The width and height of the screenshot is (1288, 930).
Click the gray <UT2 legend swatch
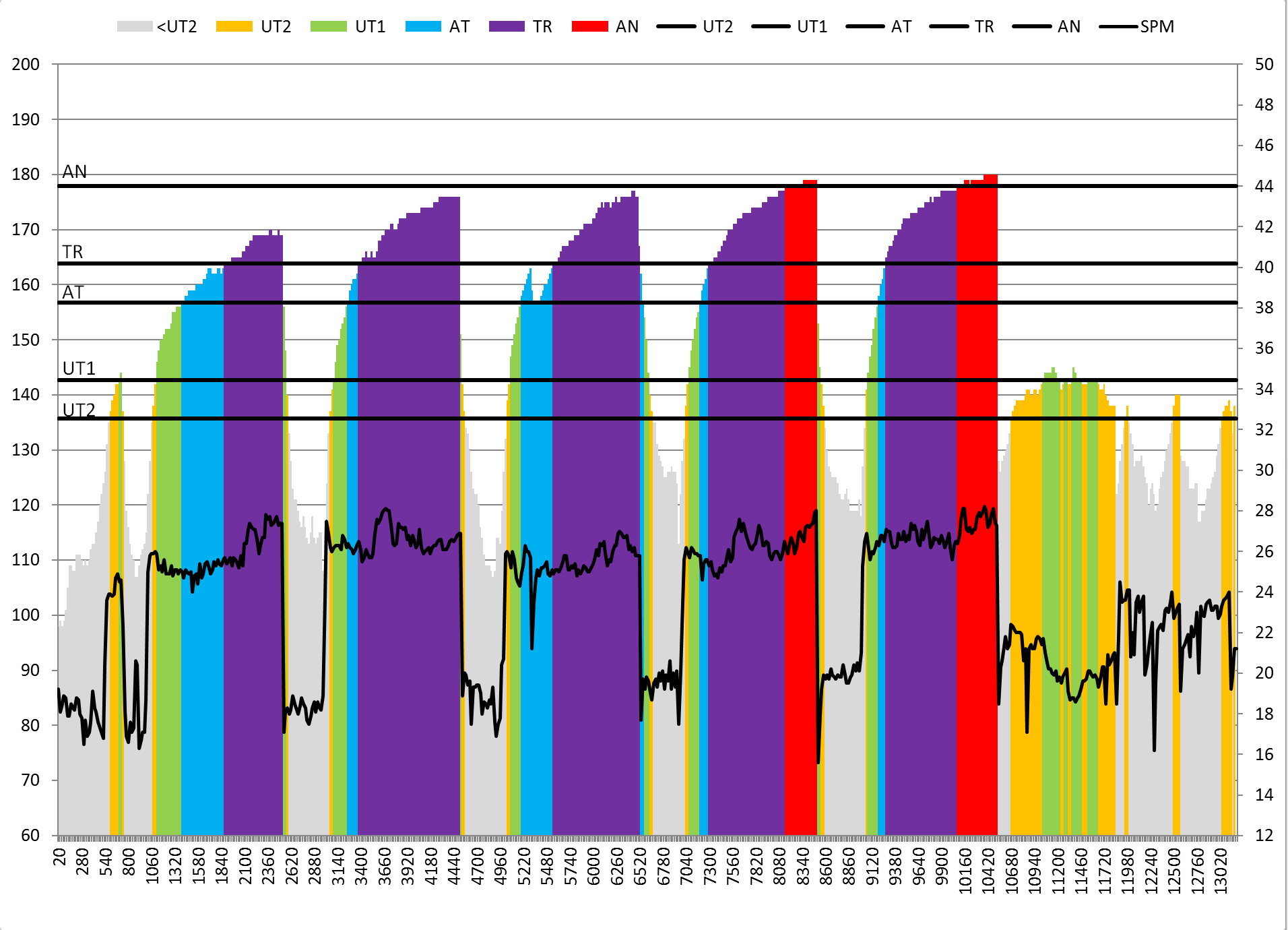(134, 27)
